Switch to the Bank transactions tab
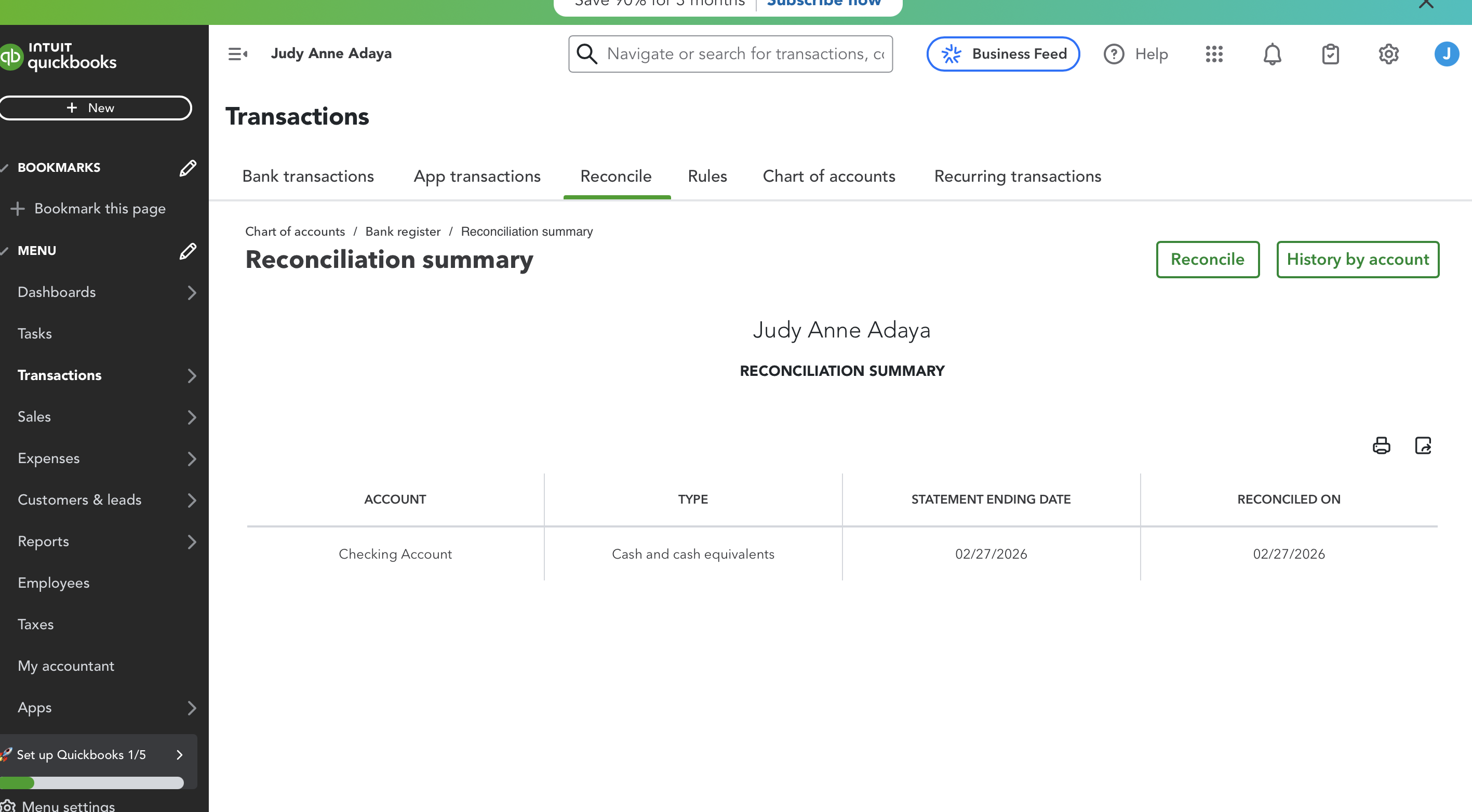The image size is (1472, 812). 308,177
